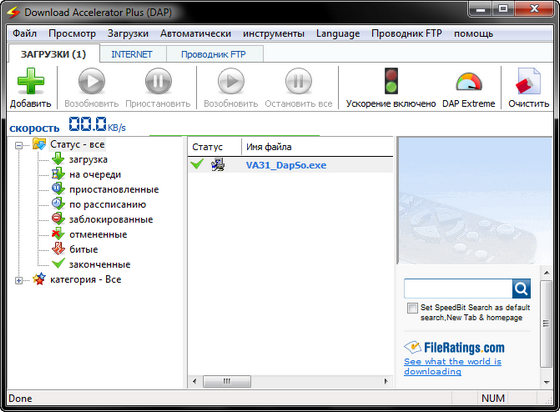Click the side panel scroll up arrow
560x412 pixels.
click(546, 273)
